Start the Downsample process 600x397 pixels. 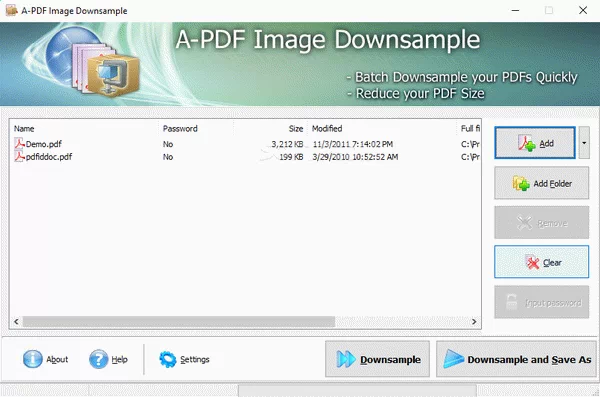(377, 359)
